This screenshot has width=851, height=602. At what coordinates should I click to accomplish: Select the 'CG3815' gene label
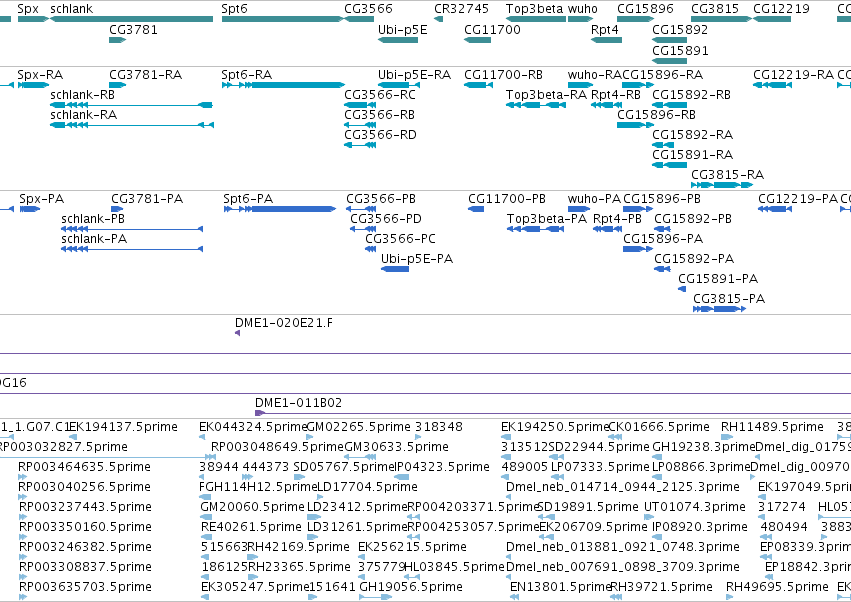pos(715,9)
